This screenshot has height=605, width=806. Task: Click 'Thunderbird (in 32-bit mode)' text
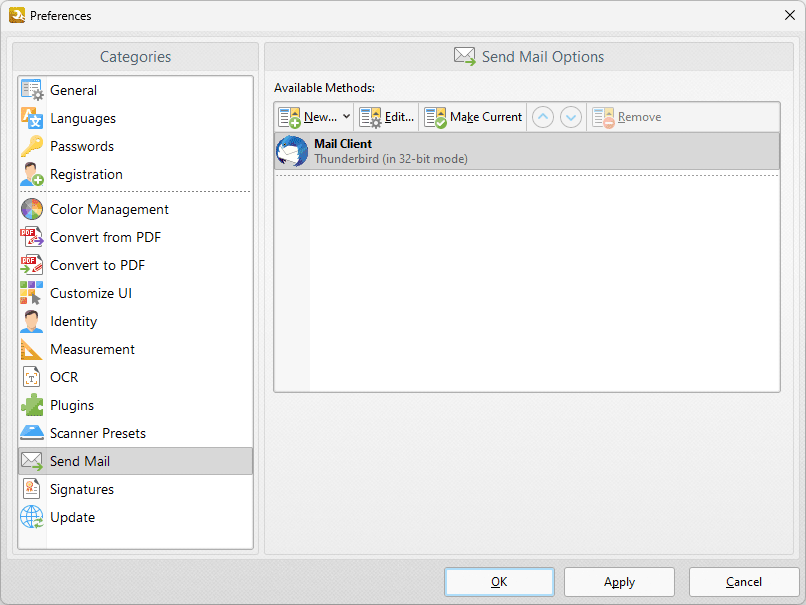[x=391, y=159]
